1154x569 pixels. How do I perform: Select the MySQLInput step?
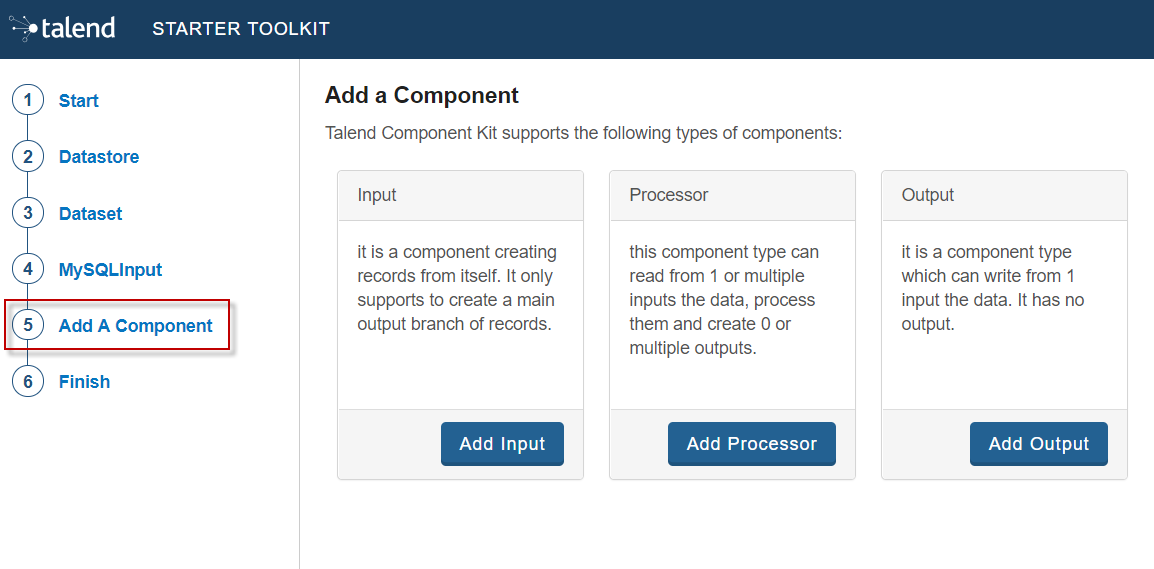[110, 270]
